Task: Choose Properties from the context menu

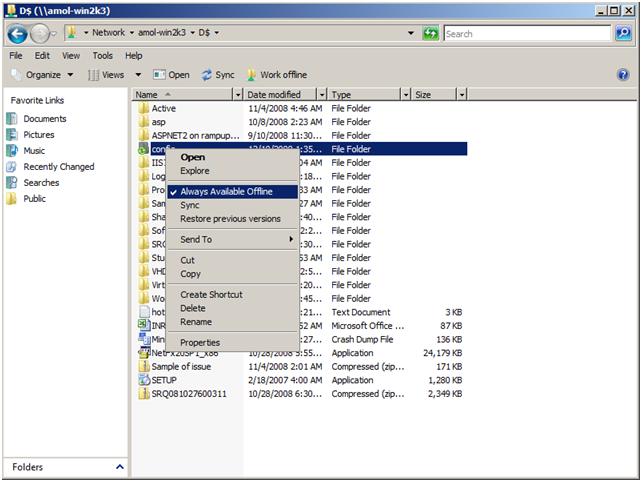Action: (x=200, y=342)
